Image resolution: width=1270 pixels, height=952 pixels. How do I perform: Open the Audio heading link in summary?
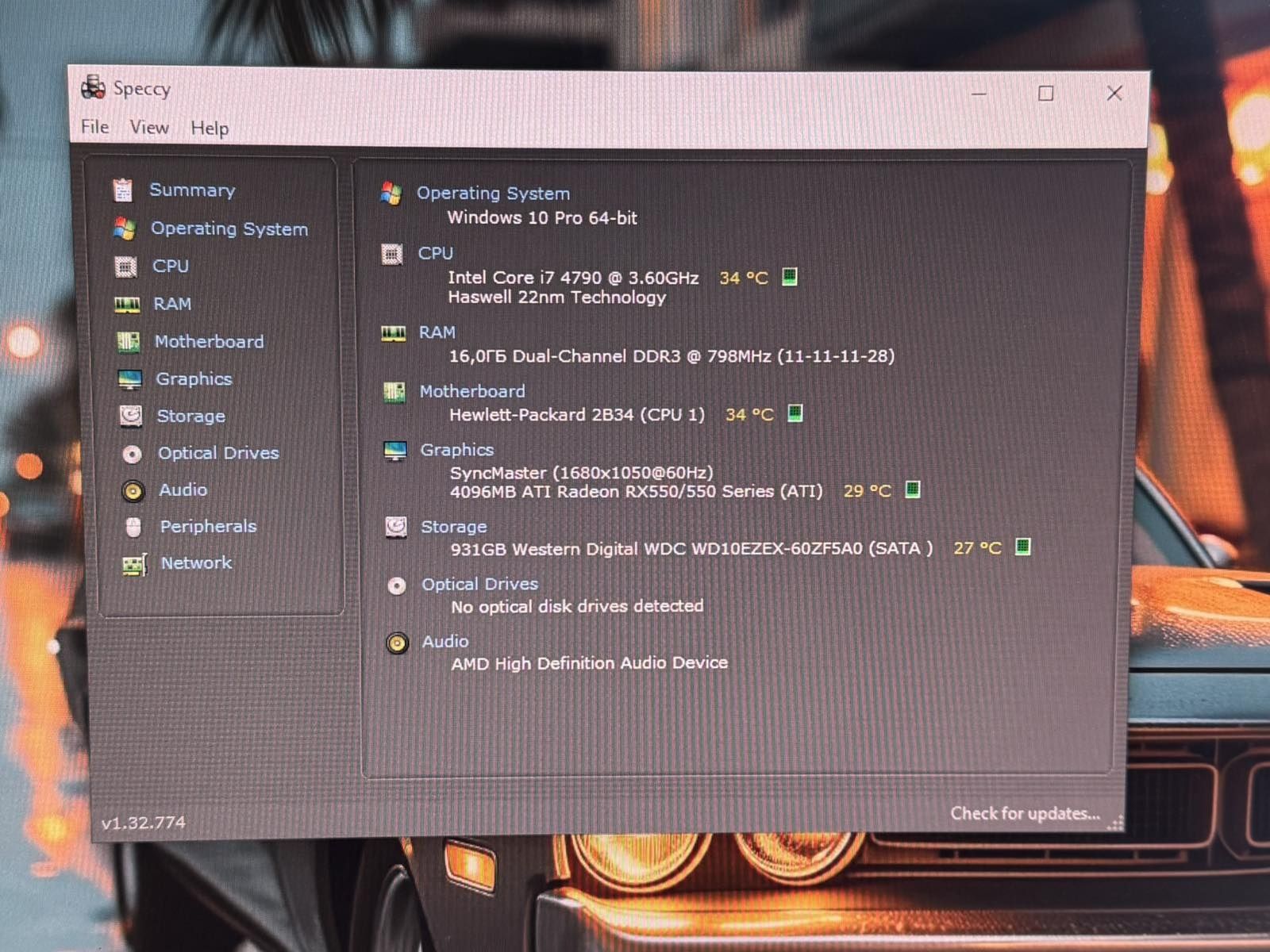445,642
